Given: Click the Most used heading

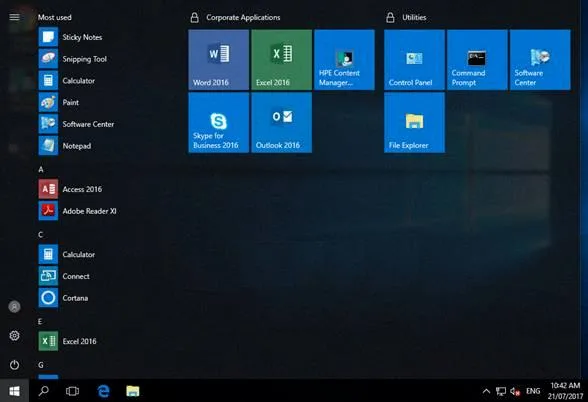Looking at the screenshot, I should point(55,17).
